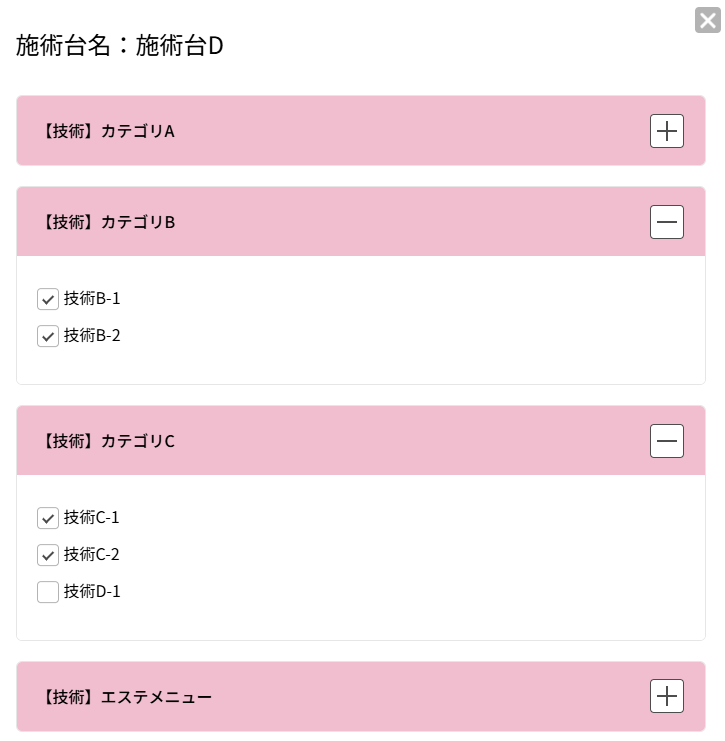Click the 技術B-1 label text
This screenshot has height=741, width=725.
coord(92,298)
